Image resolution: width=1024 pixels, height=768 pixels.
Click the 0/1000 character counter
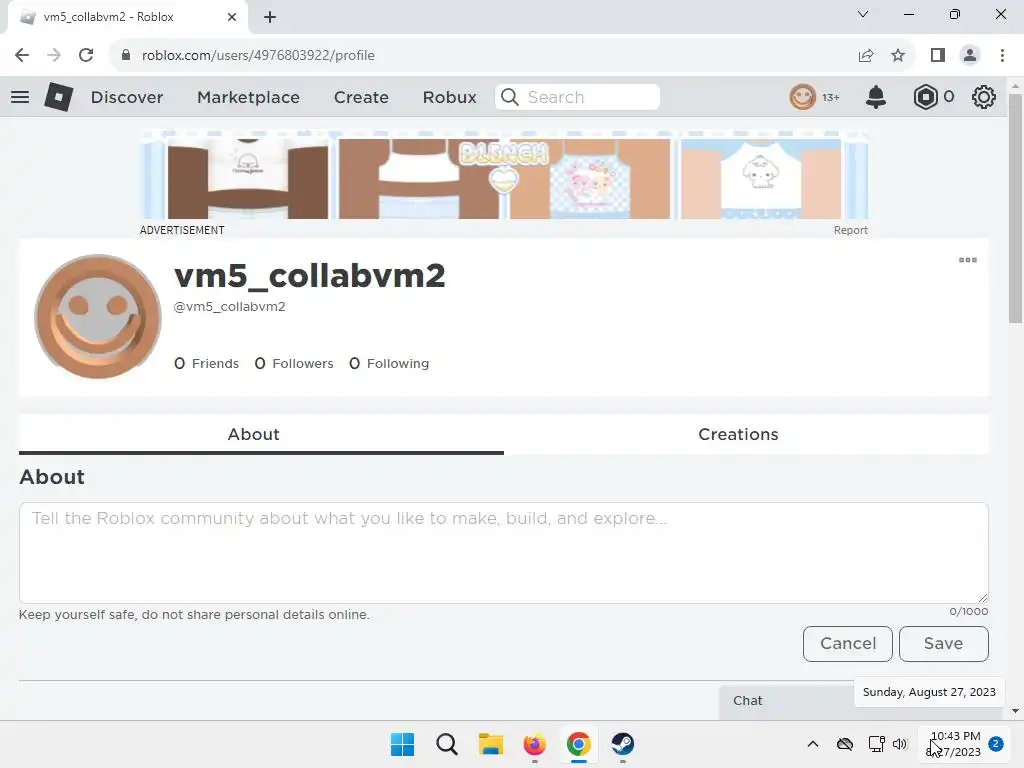pos(968,612)
